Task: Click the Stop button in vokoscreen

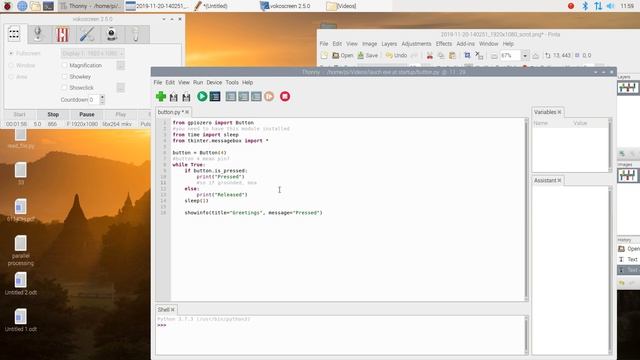Action: coord(53,114)
